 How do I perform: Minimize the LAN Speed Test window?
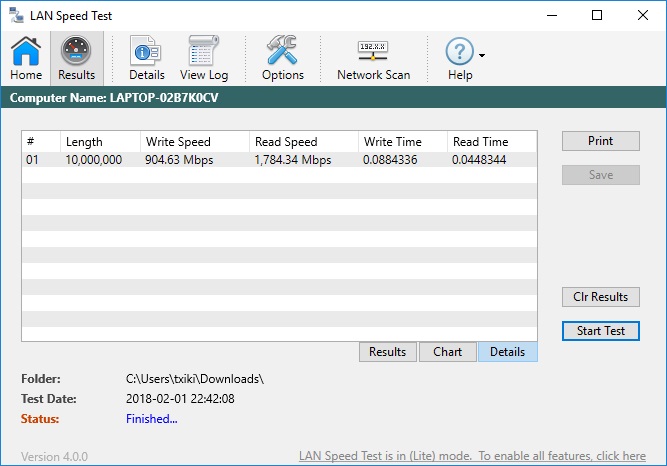click(x=552, y=15)
